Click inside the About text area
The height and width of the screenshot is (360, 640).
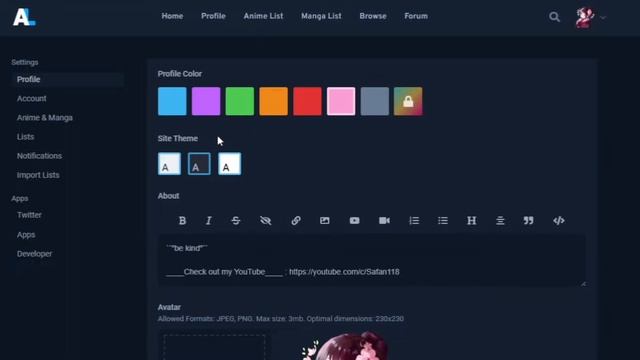tap(372, 260)
